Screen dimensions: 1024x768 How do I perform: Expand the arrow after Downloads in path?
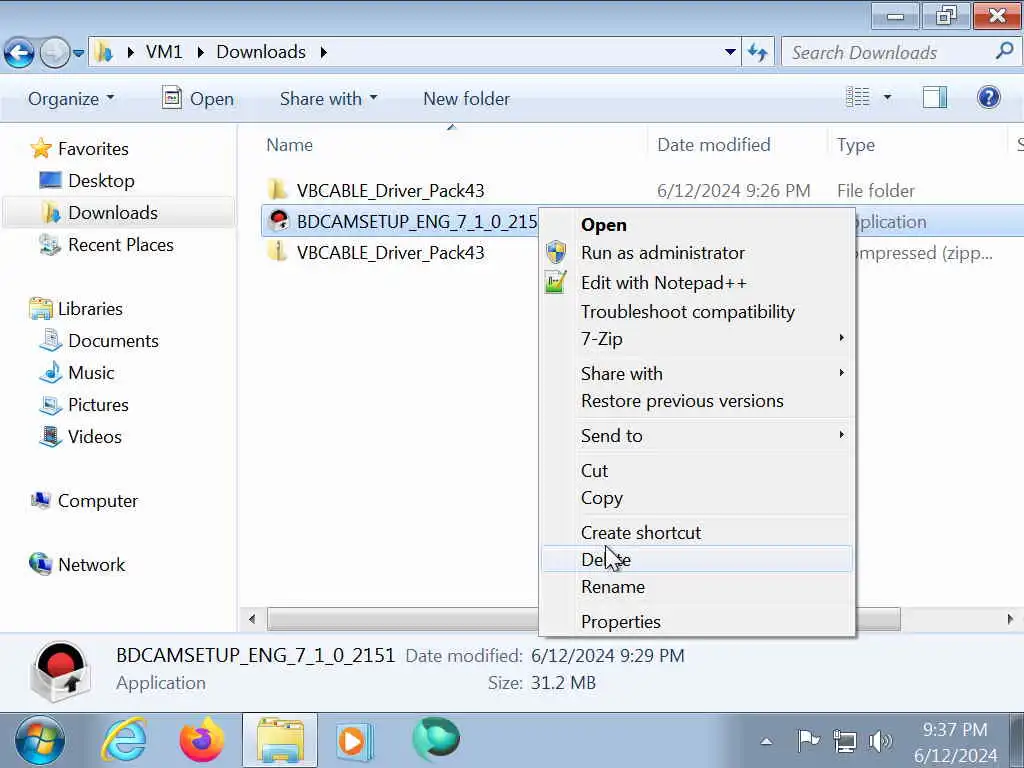[323, 52]
